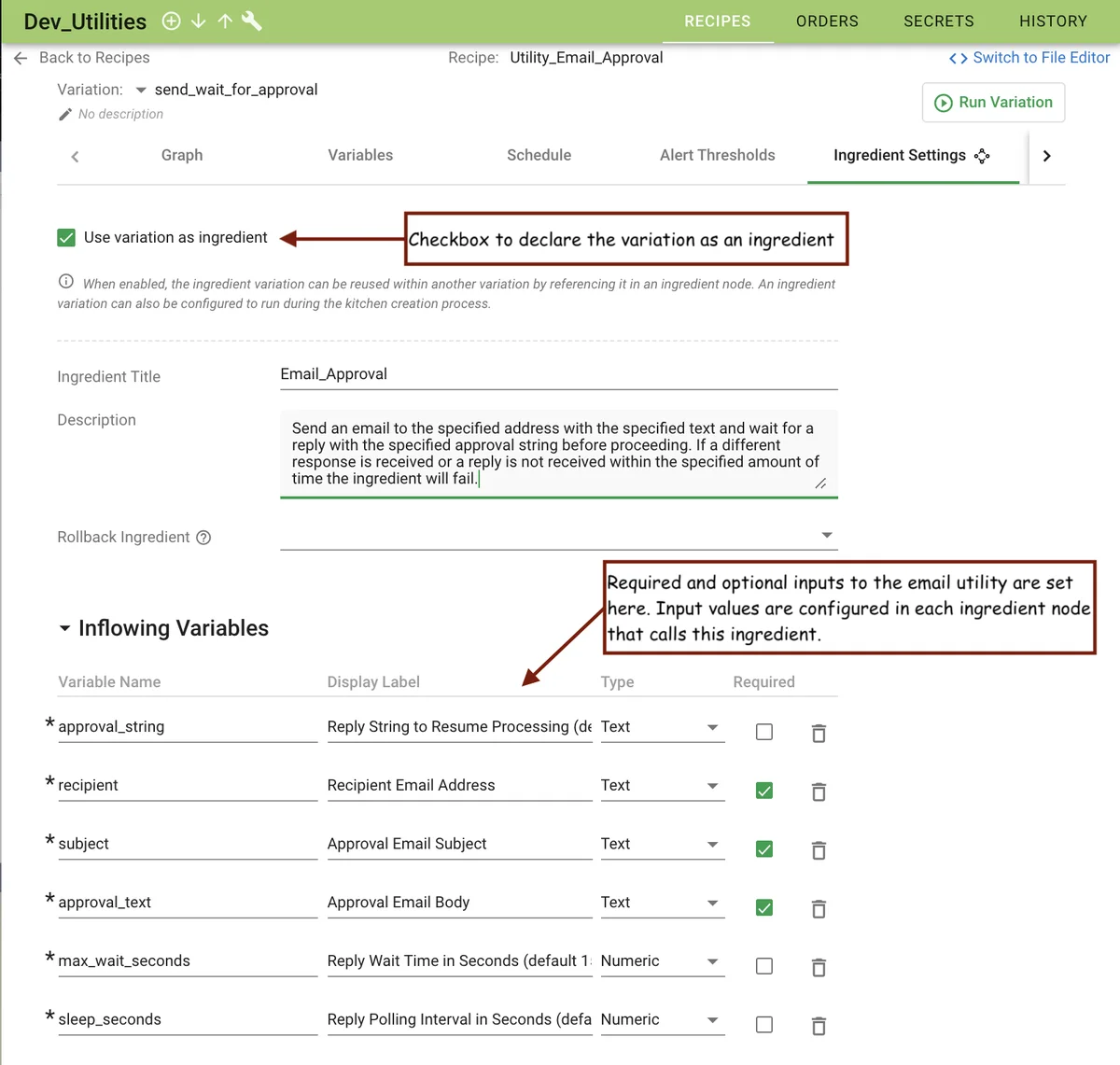Open Type dropdown for max_wait_seconds
Screen dimensions: 1120x1065
click(x=712, y=961)
